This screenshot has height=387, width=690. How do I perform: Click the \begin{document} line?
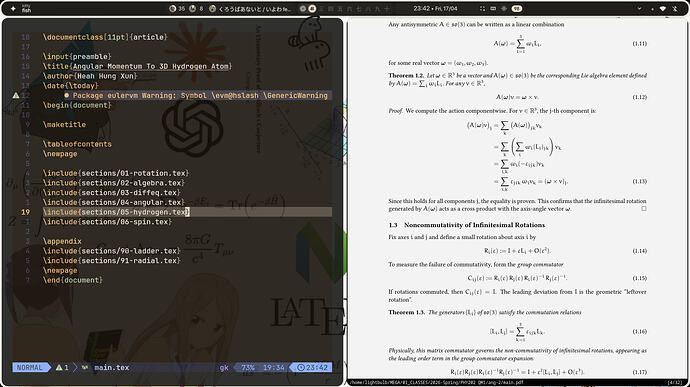[x=77, y=105]
